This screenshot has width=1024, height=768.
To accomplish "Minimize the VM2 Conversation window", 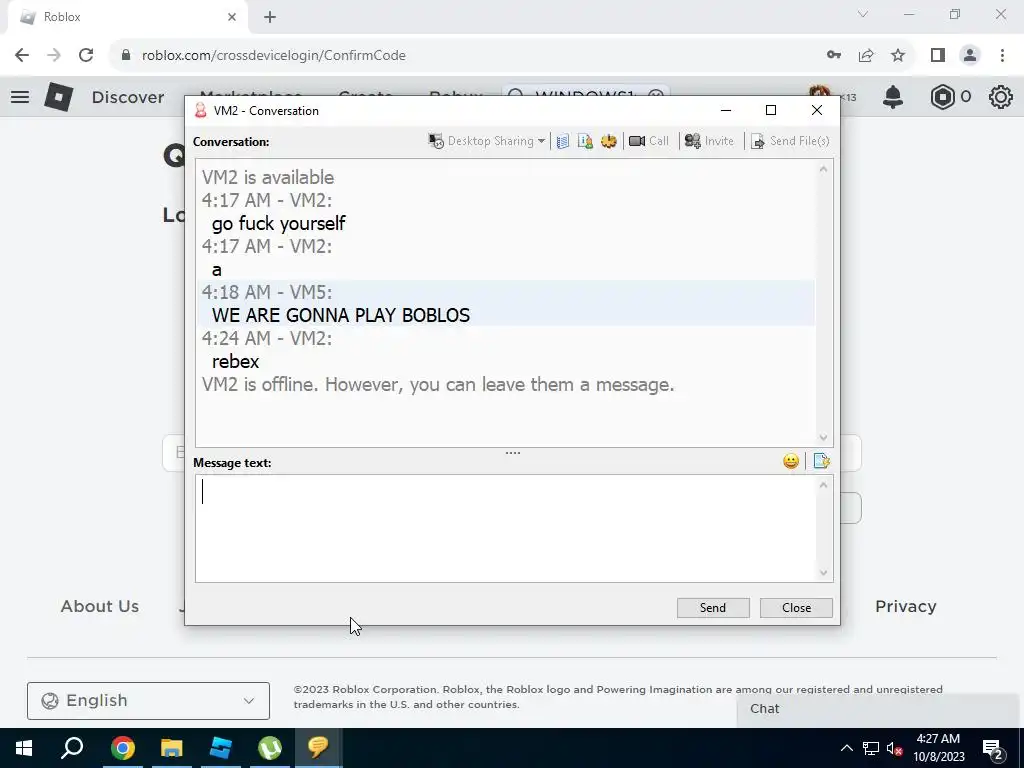I will 726,110.
